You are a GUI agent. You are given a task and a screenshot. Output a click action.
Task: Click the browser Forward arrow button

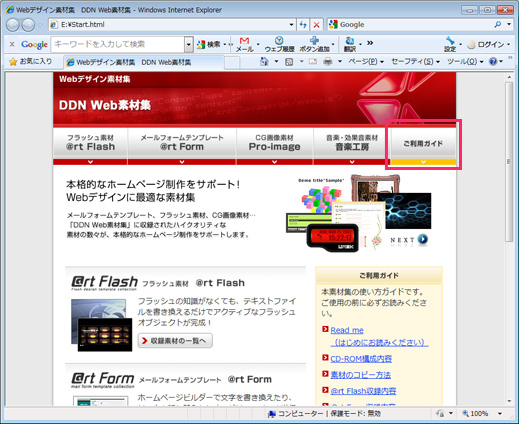tap(28, 25)
